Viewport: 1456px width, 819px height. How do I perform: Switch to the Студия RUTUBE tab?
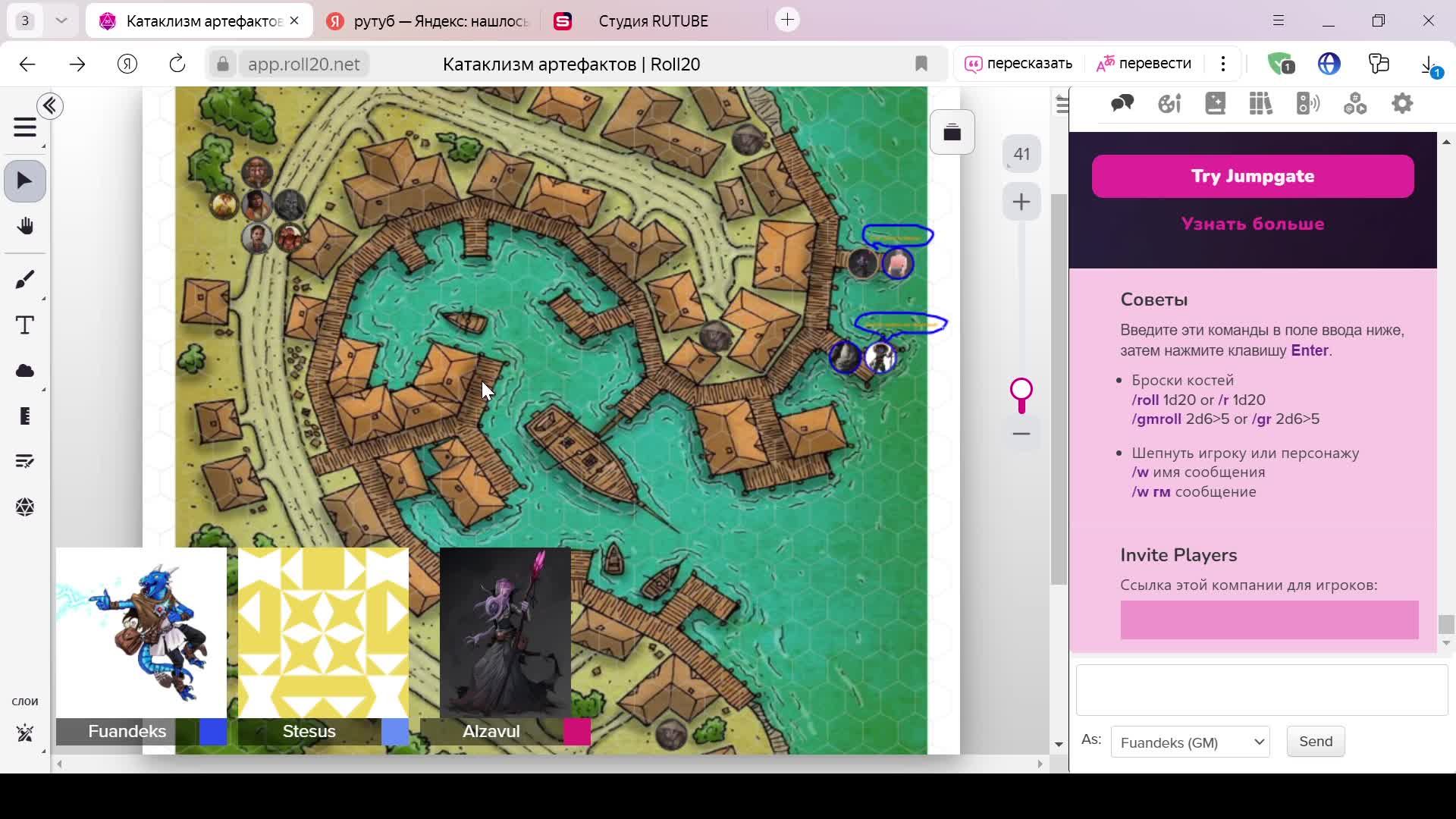(651, 20)
